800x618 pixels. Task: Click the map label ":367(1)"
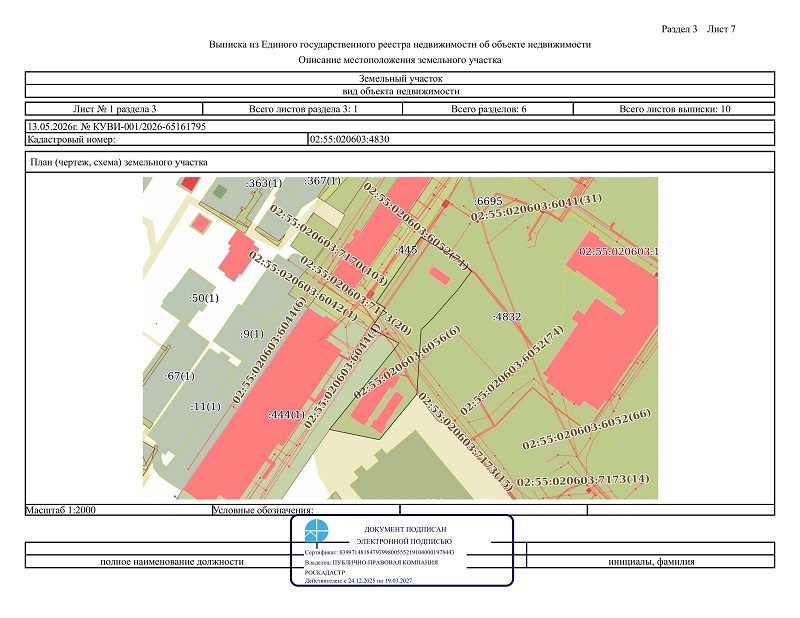[322, 181]
